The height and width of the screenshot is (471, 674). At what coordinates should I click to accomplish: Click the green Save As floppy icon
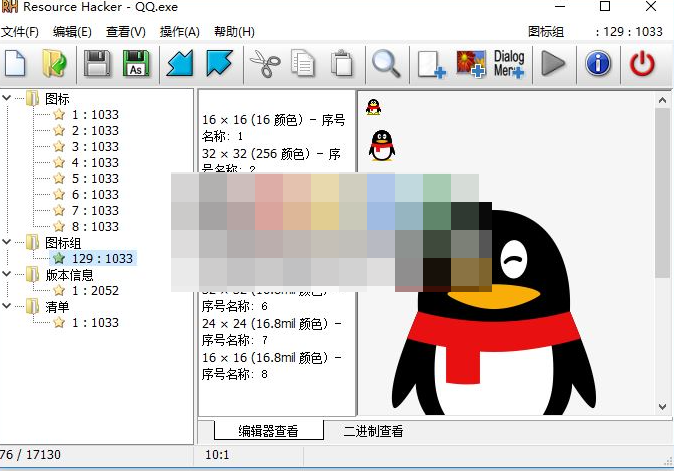(136, 64)
